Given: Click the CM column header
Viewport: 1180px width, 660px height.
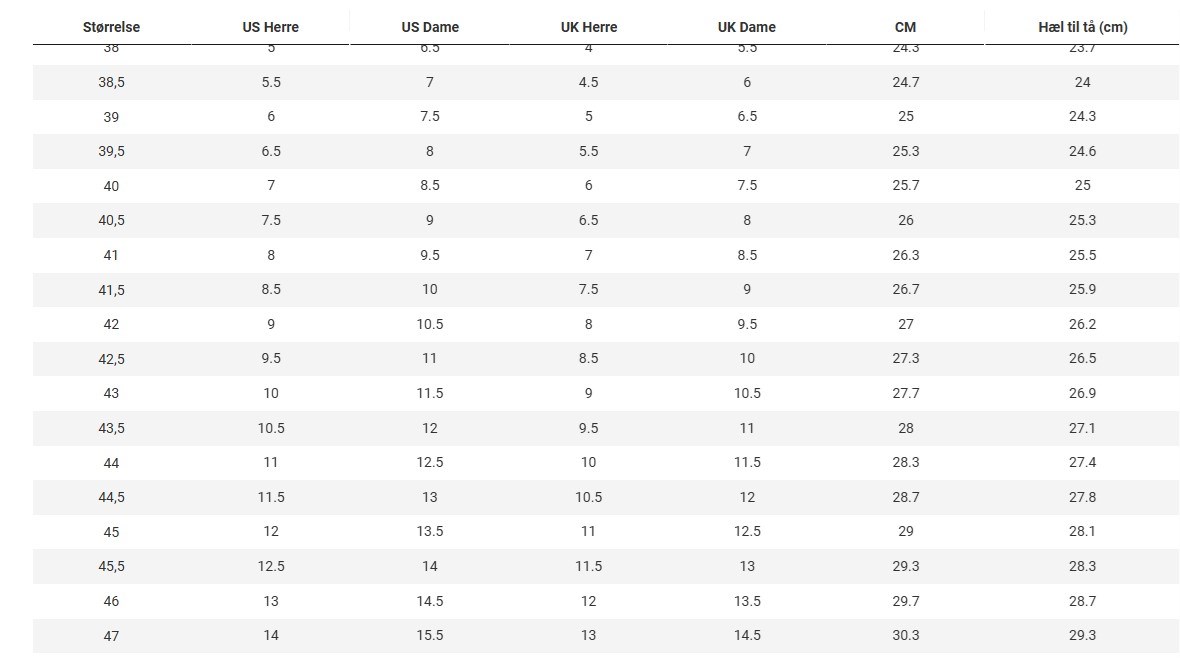Looking at the screenshot, I should [905, 27].
